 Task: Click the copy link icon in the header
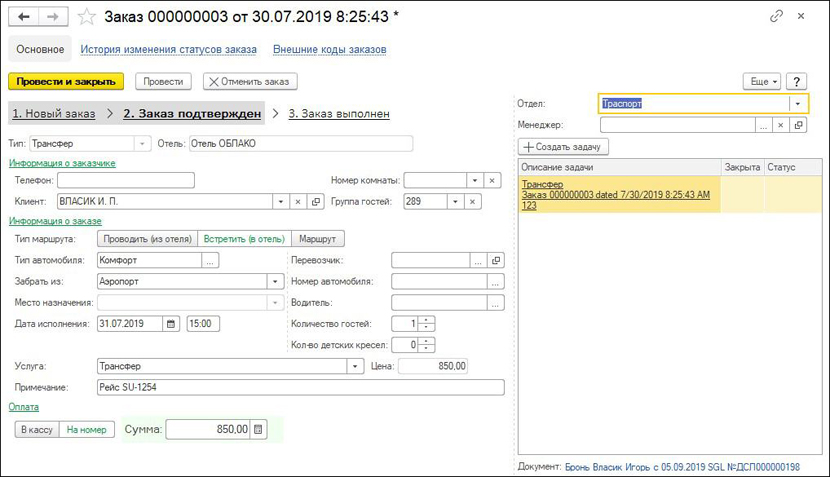776,17
